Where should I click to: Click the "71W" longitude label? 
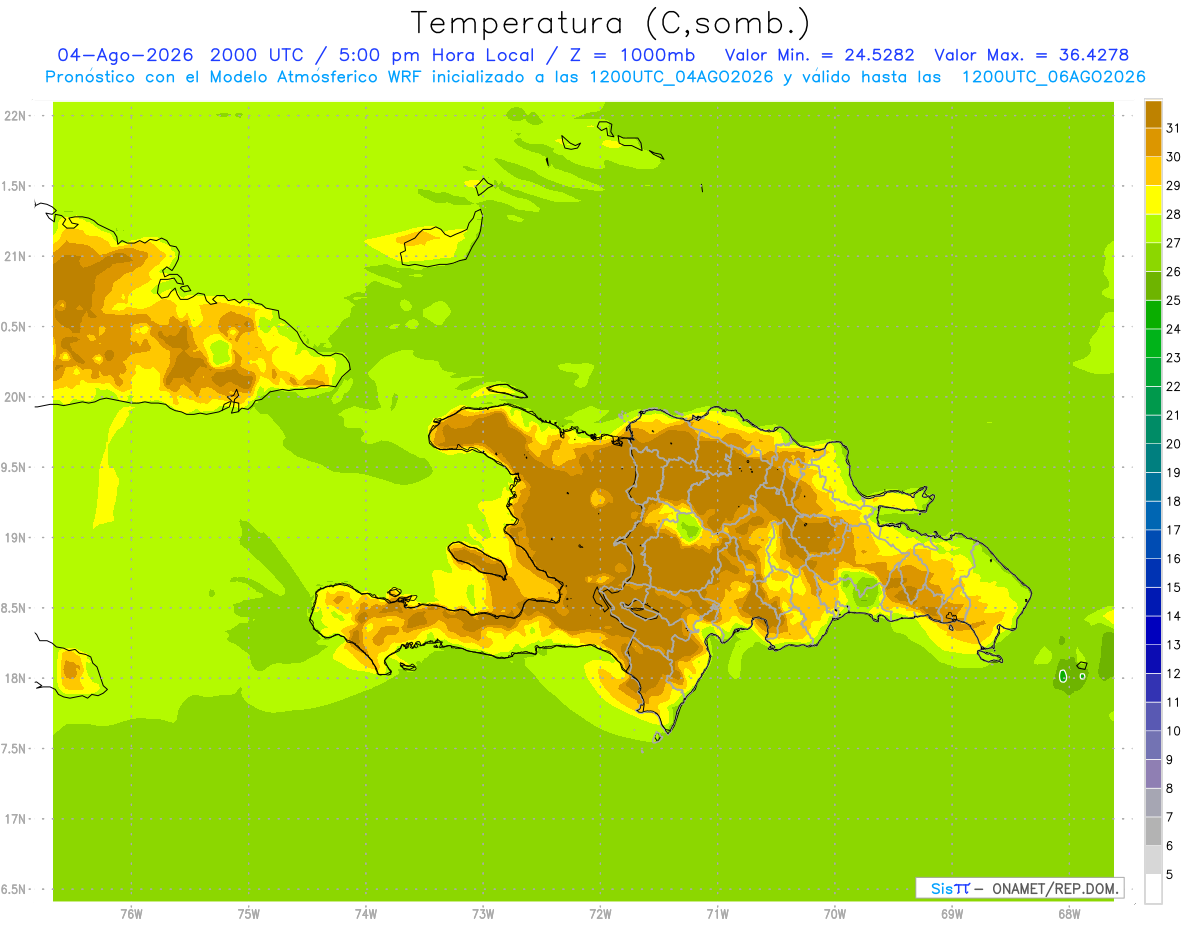[717, 914]
